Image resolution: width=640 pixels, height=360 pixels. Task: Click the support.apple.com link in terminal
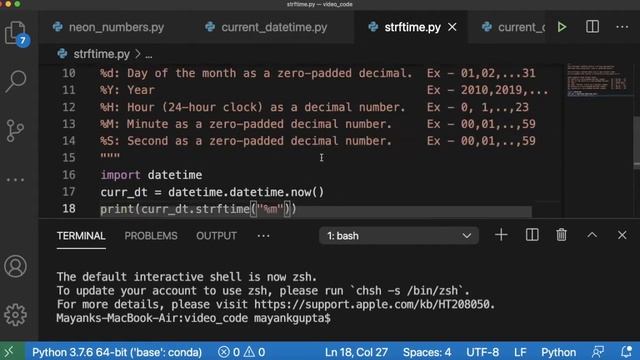point(373,304)
